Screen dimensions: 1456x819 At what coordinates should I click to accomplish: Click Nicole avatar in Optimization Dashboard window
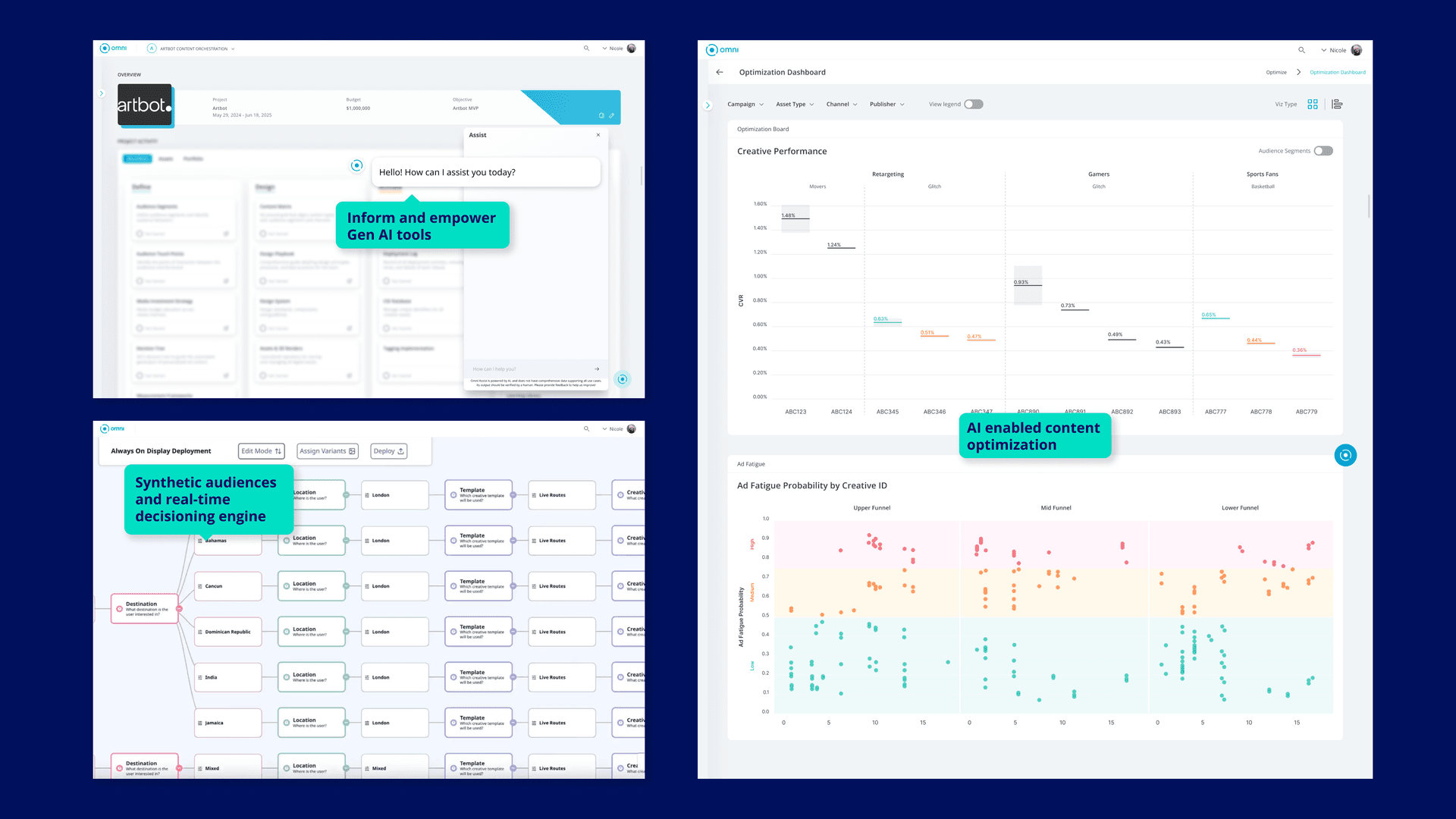[x=1357, y=50]
